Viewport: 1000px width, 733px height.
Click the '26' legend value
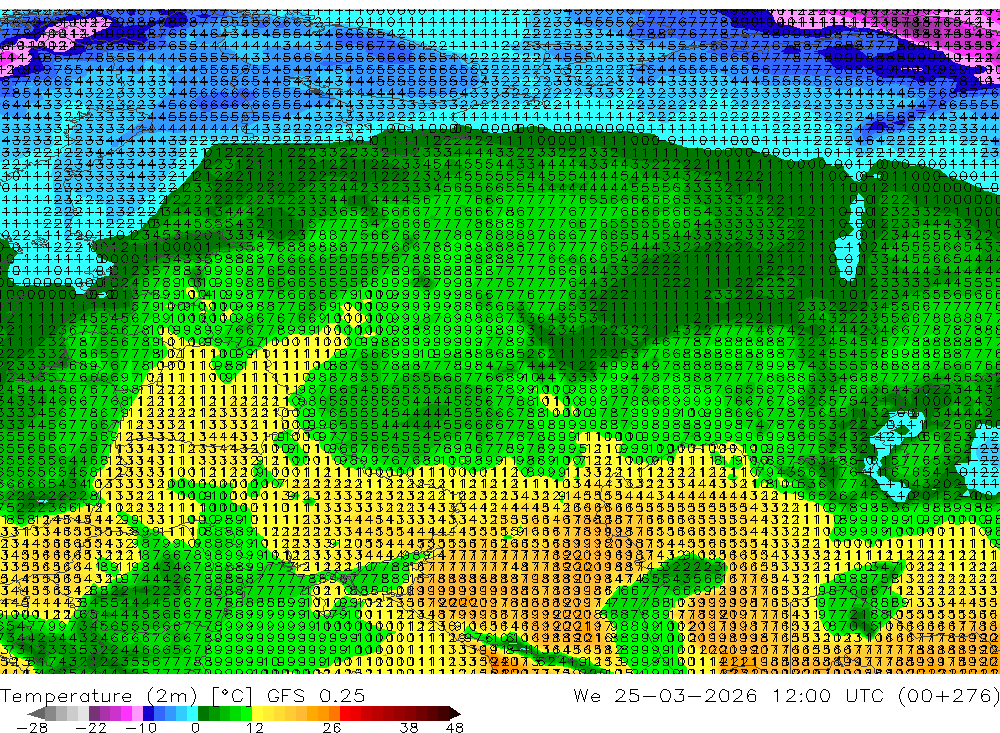[x=332, y=727]
